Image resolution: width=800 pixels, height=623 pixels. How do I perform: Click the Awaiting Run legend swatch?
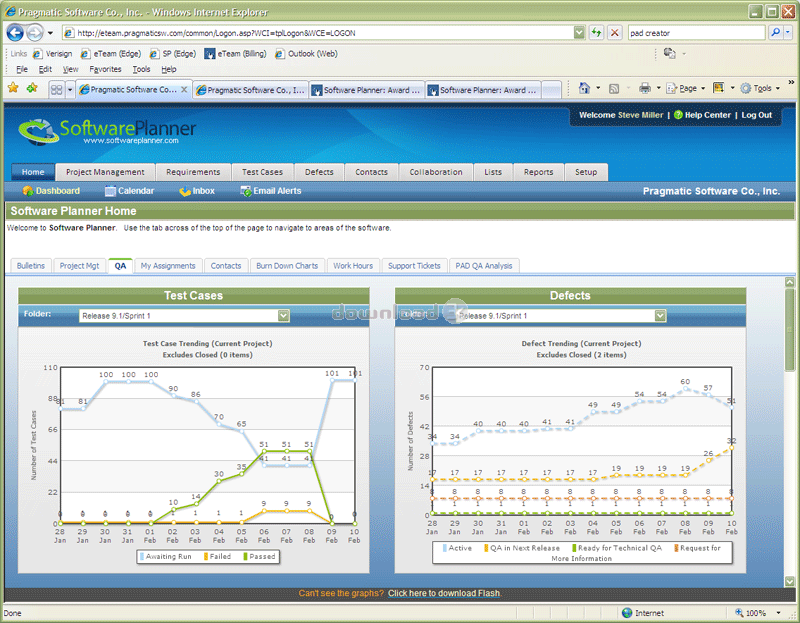pos(142,556)
